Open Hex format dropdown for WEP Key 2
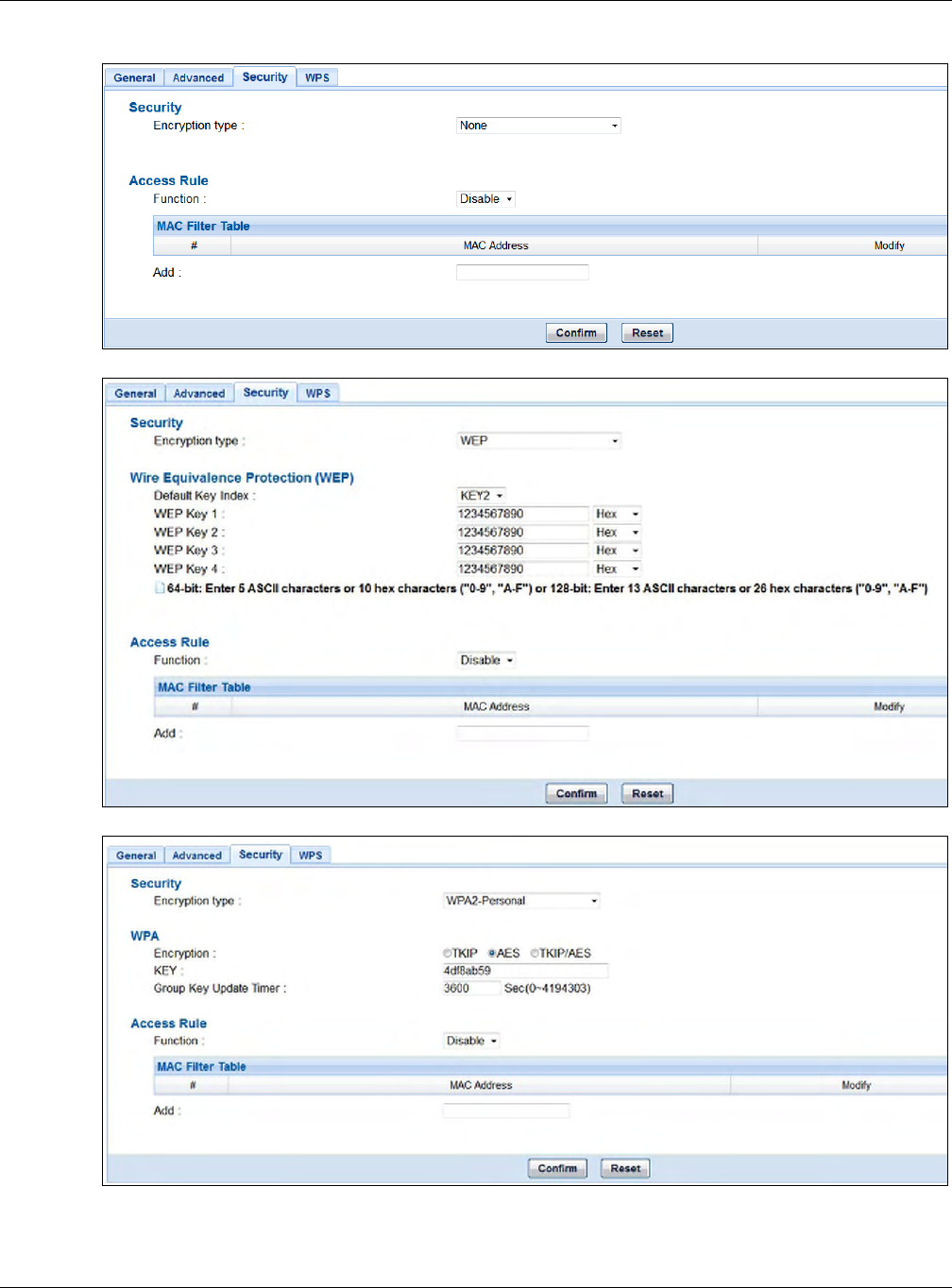 click(618, 533)
